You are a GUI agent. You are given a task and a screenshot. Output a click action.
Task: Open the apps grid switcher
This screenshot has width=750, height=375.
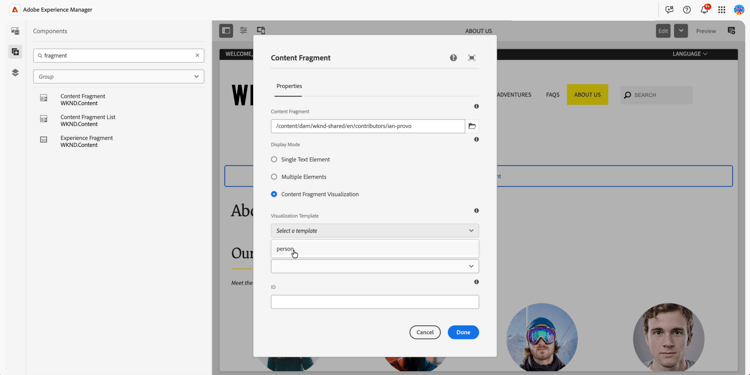[722, 10]
